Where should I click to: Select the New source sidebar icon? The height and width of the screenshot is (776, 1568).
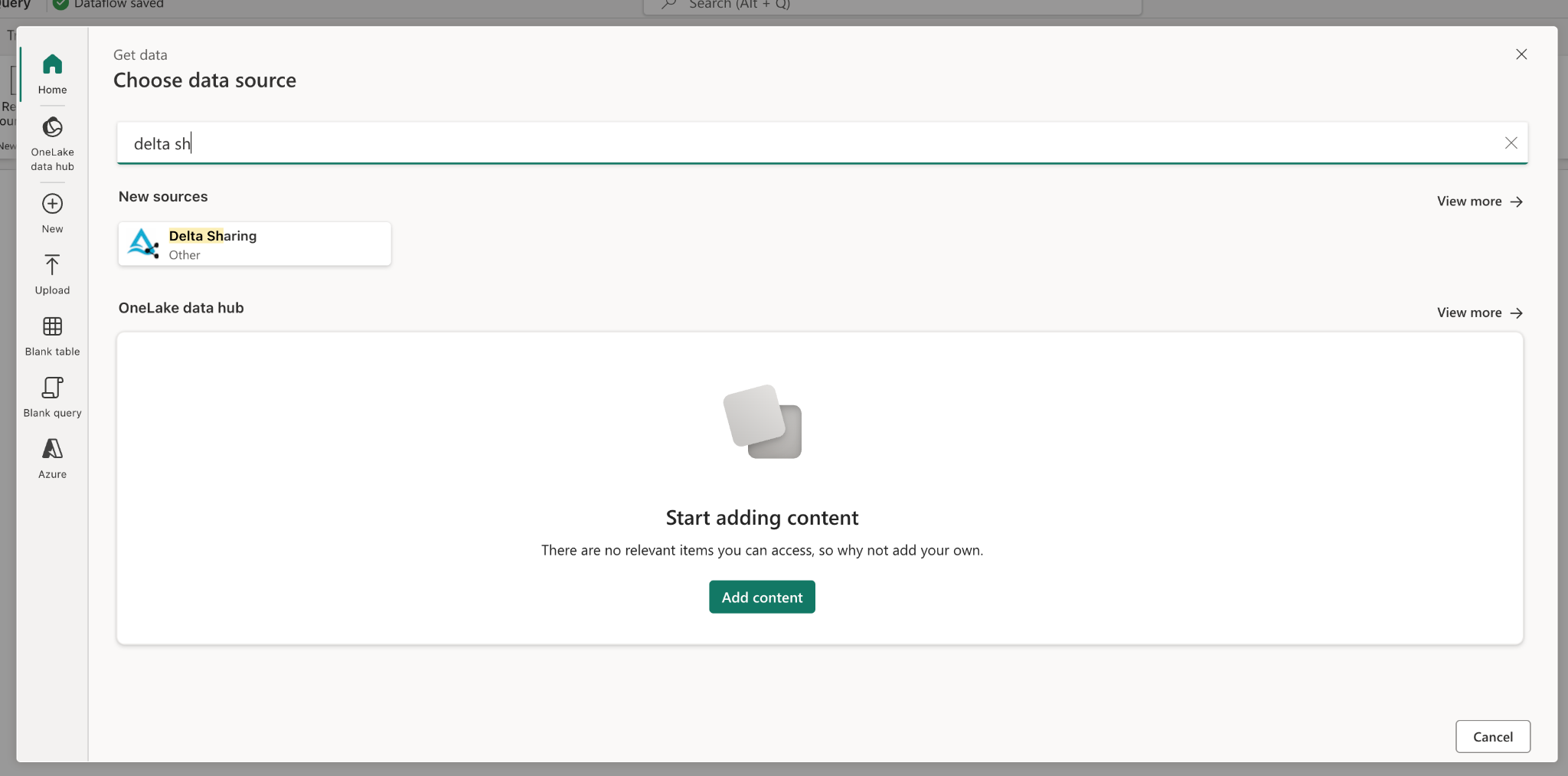tap(52, 213)
